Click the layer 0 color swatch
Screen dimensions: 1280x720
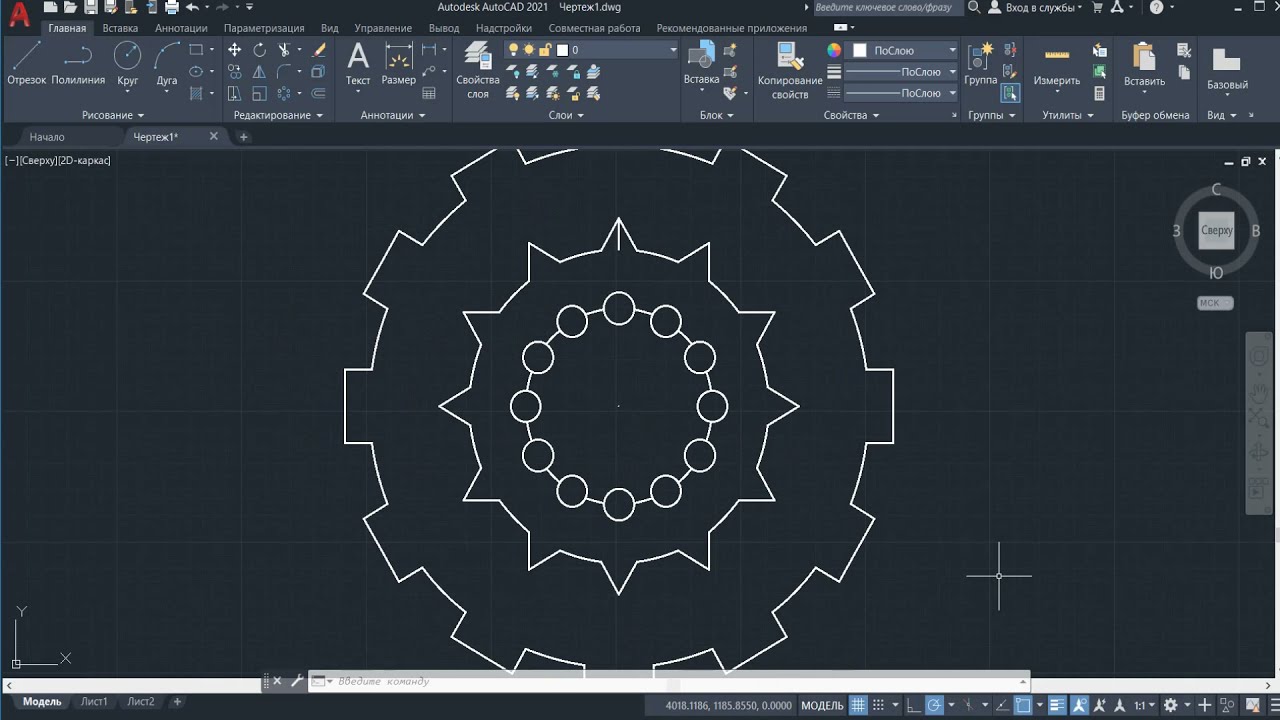pyautogui.click(x=562, y=50)
